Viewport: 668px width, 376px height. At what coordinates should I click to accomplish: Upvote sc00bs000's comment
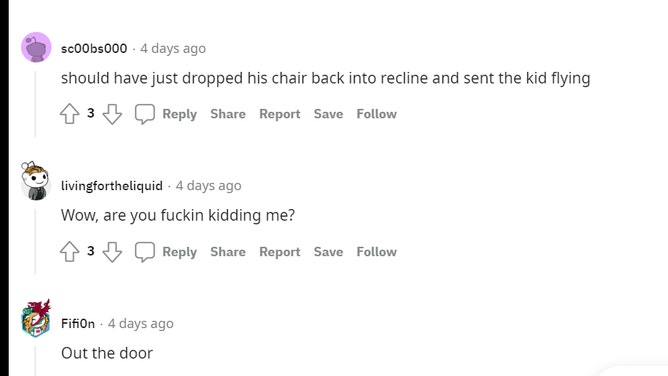pyautogui.click(x=69, y=114)
